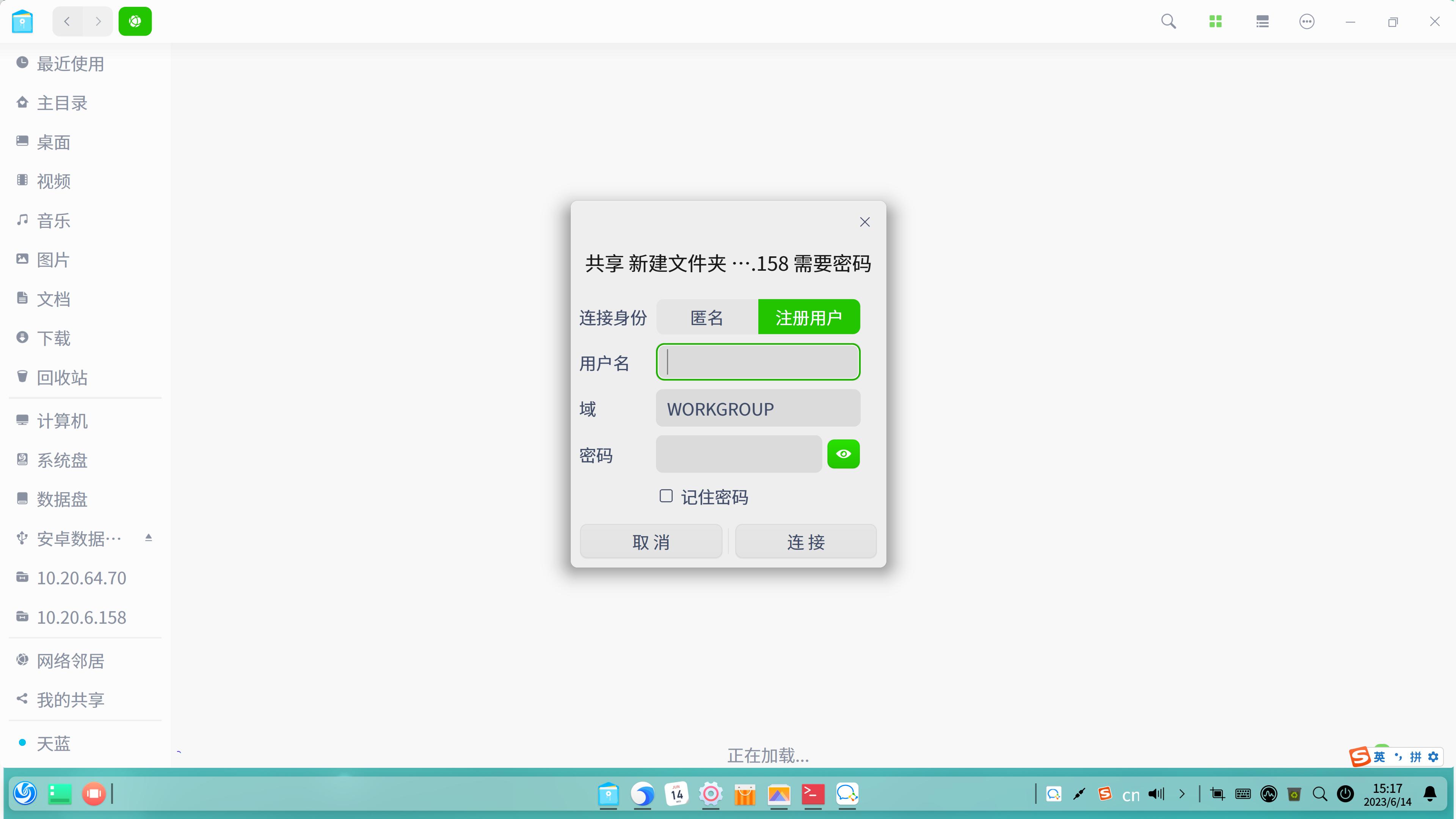Select the 天蓝 tag in the sidebar
The width and height of the screenshot is (1456, 819).
(85, 743)
